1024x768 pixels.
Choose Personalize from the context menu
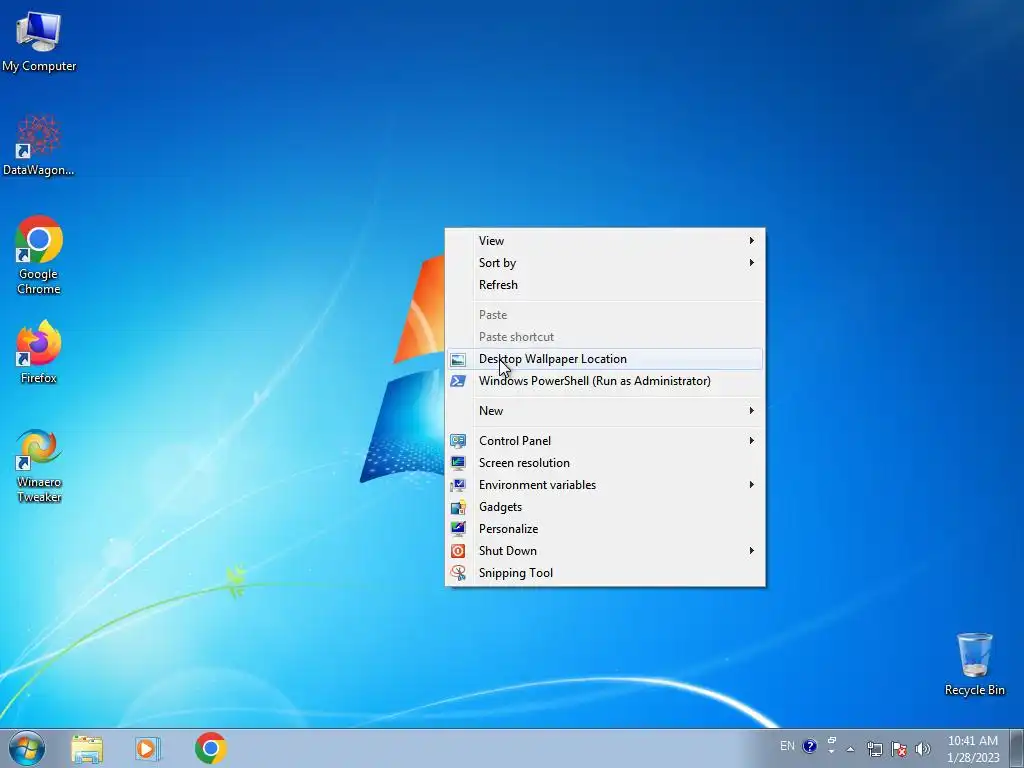click(605, 529)
